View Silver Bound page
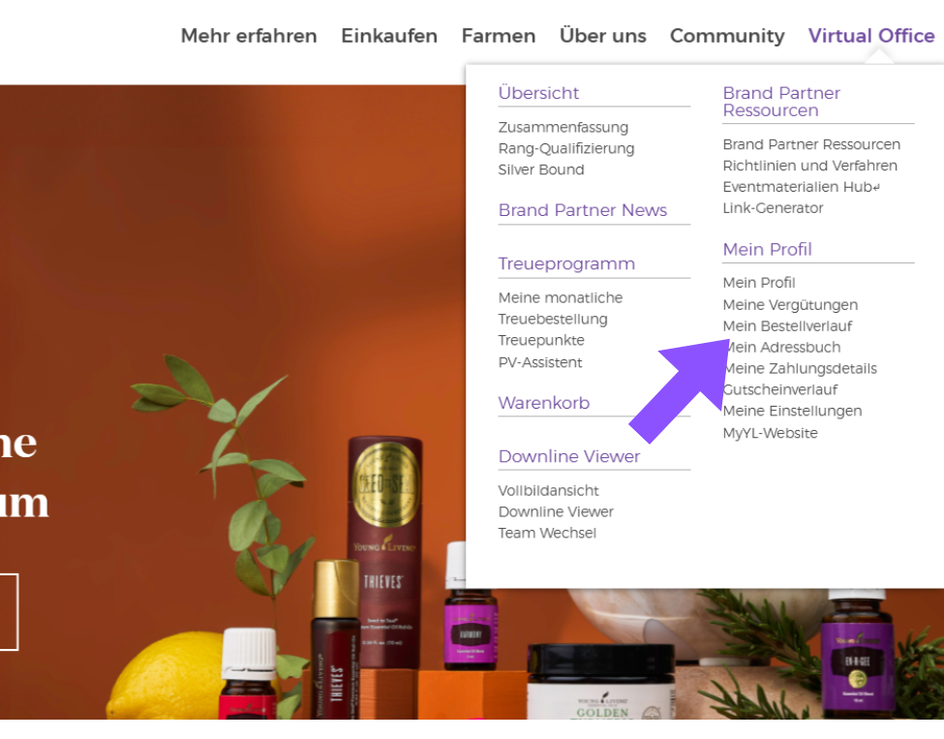This screenshot has height=739, width=944. pos(541,169)
